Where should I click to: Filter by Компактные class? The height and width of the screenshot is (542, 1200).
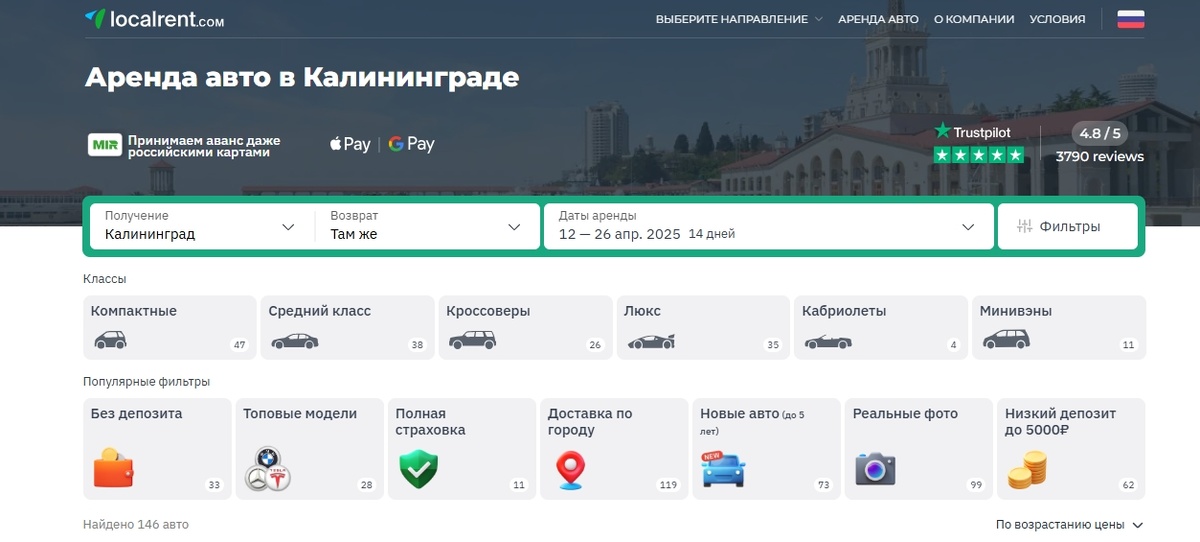170,327
